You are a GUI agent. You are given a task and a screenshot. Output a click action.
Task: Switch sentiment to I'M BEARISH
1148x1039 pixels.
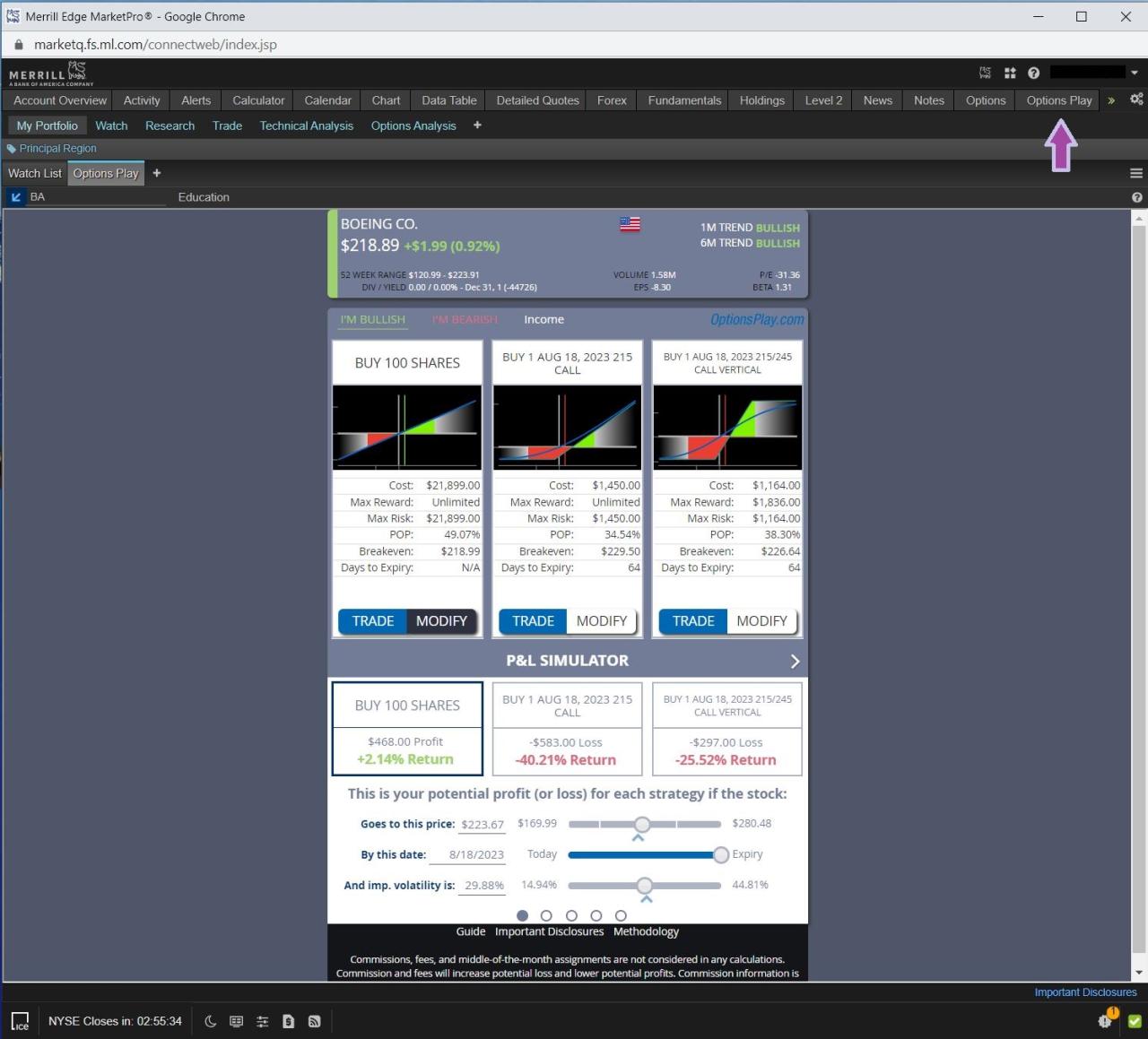point(465,319)
